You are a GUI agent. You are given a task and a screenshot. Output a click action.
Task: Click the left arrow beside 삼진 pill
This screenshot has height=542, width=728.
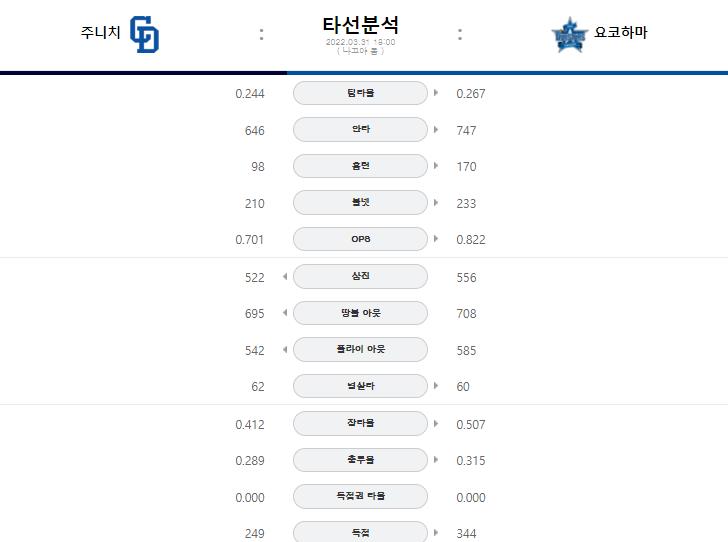[x=285, y=276]
